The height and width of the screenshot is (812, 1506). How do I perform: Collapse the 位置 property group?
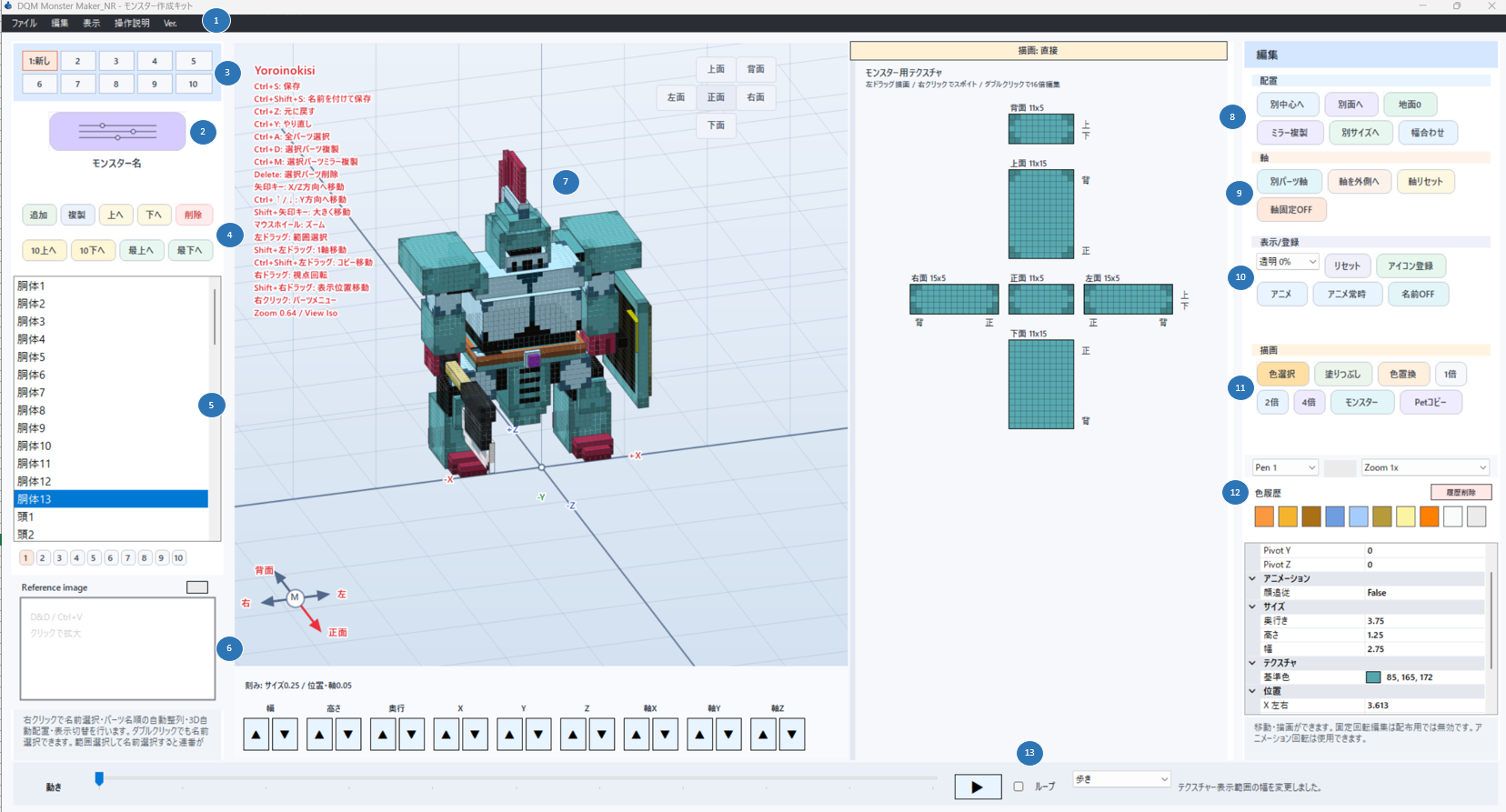pyautogui.click(x=1252, y=692)
